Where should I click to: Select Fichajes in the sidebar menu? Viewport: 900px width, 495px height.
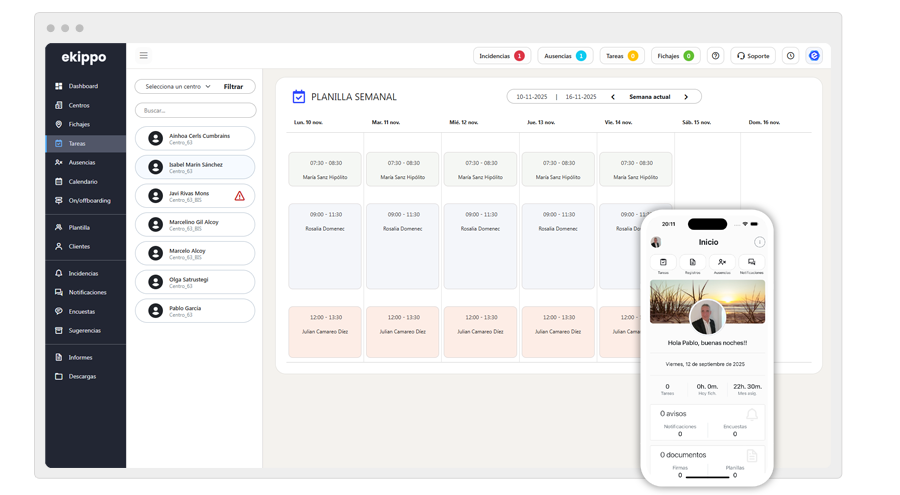coord(79,124)
